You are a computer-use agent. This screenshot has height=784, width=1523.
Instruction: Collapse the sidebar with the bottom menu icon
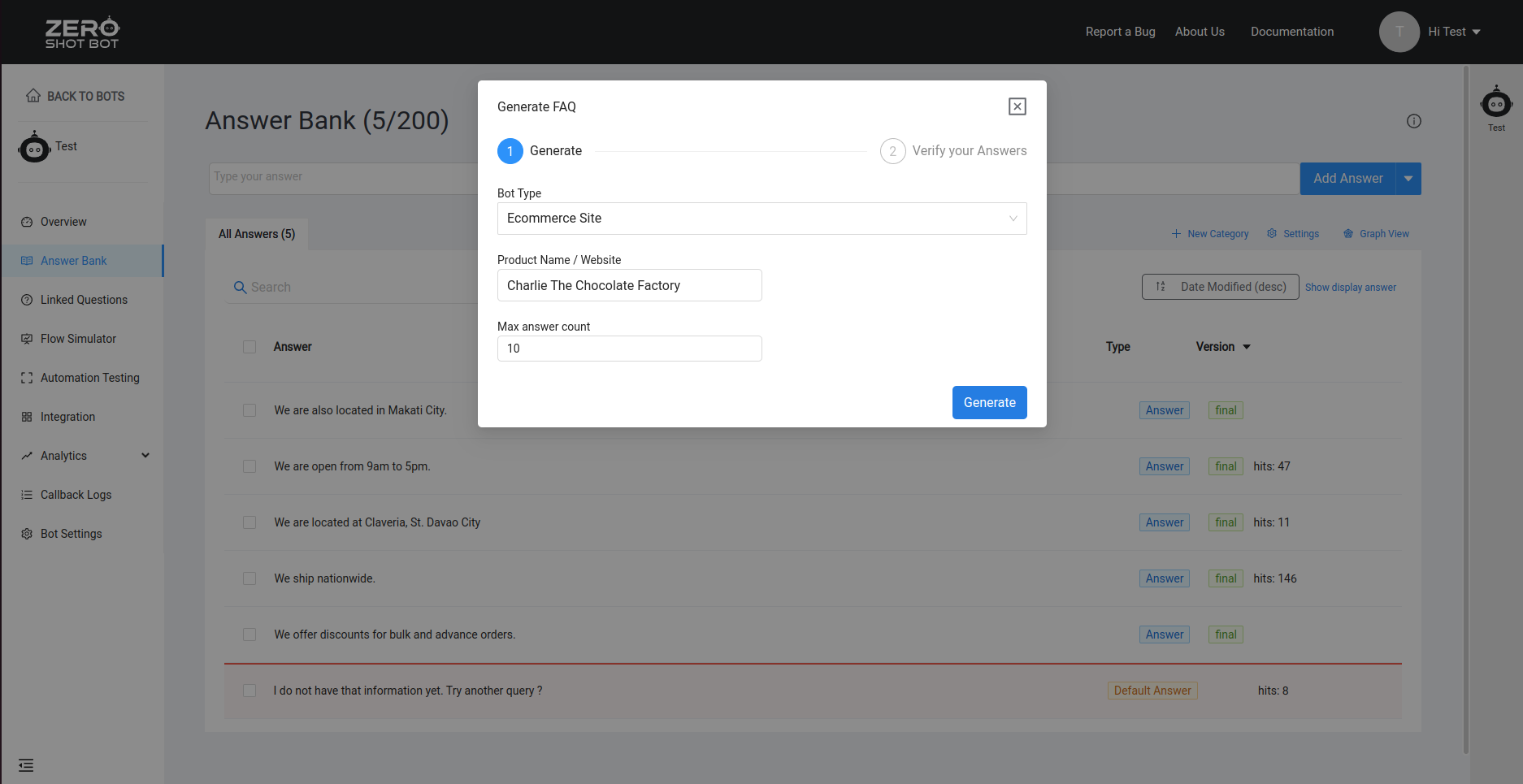(x=26, y=765)
